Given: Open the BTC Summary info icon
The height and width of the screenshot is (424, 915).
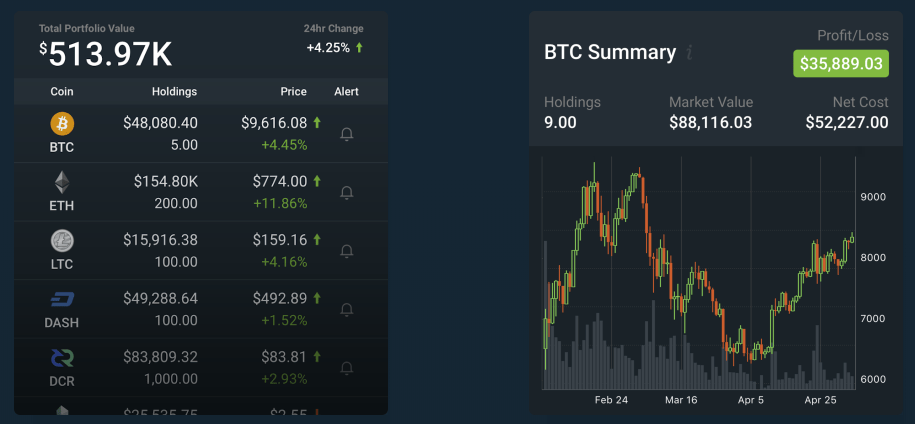Looking at the screenshot, I should tap(690, 53).
